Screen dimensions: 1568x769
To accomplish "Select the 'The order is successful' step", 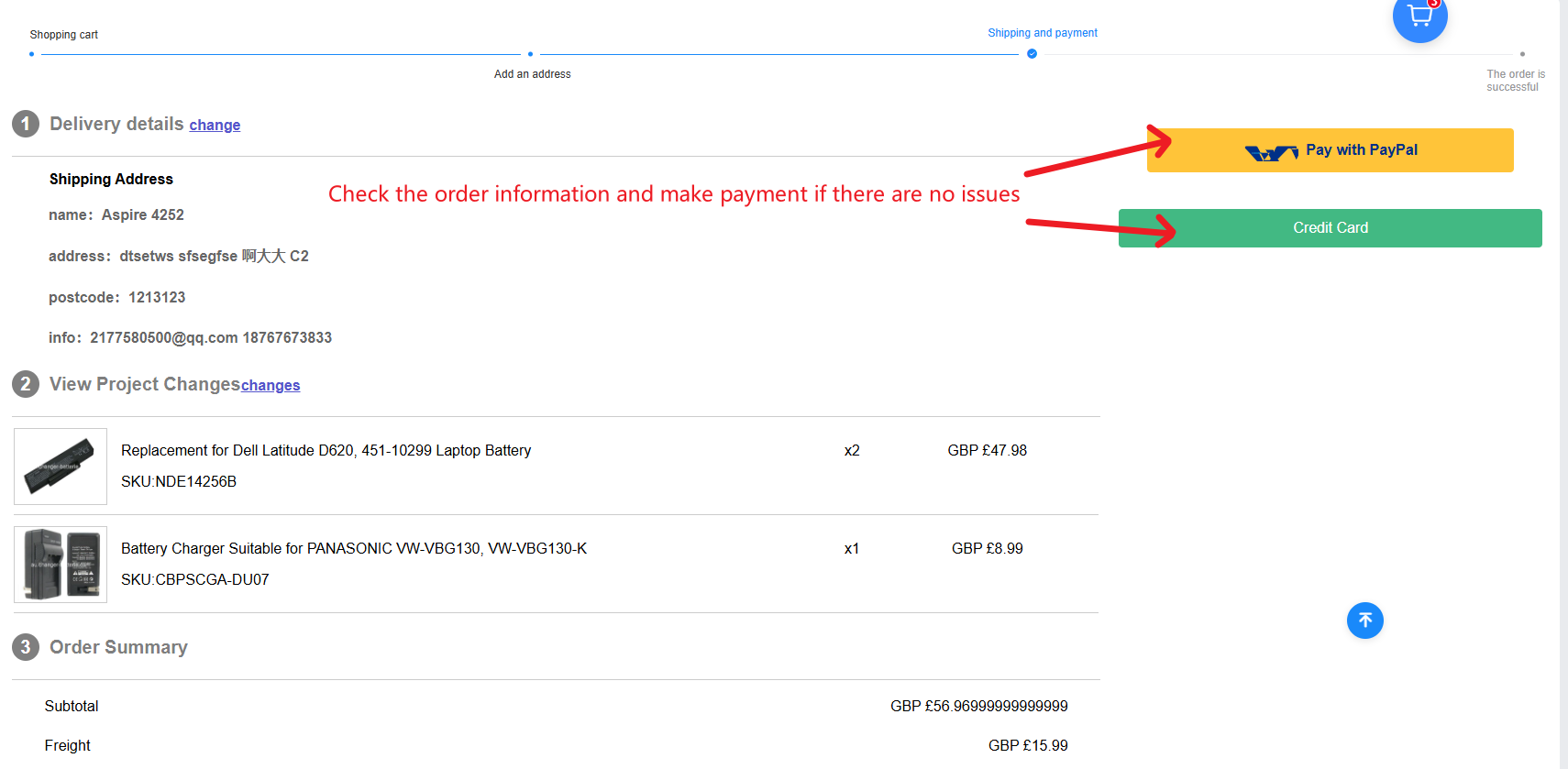I will (x=1515, y=81).
